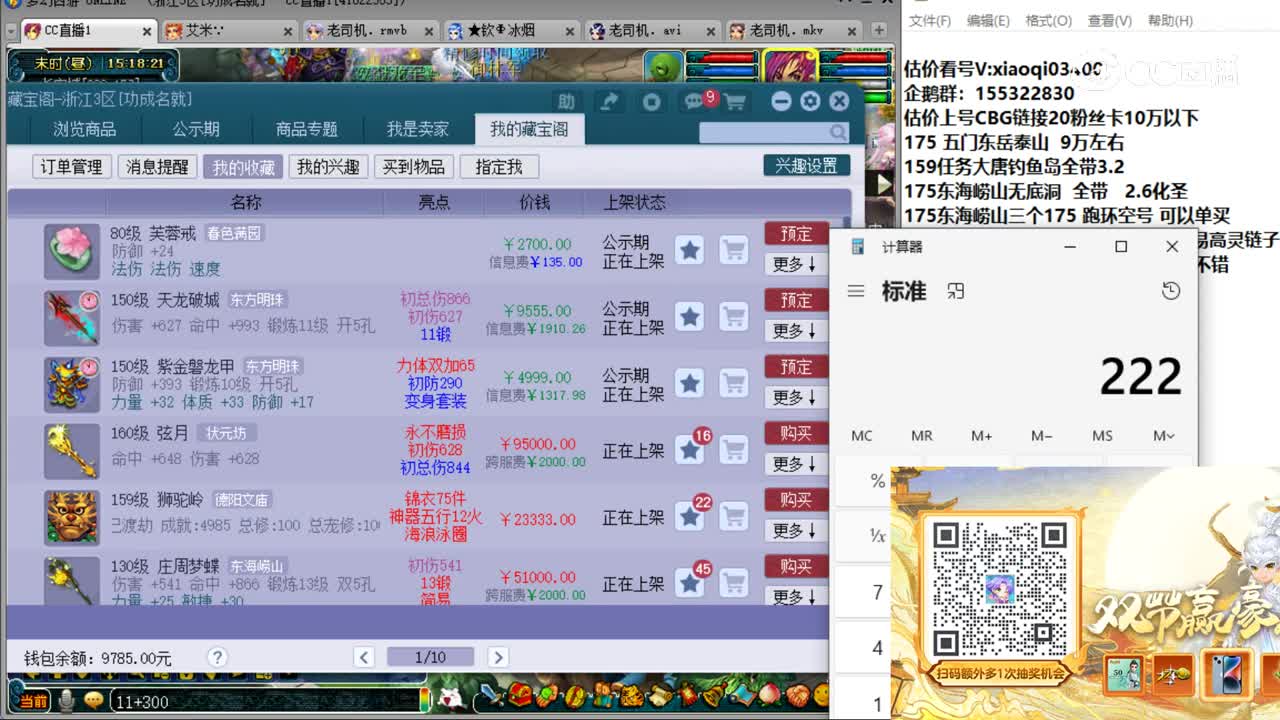Toggle favorite star for 芙蓉戒

(x=689, y=250)
